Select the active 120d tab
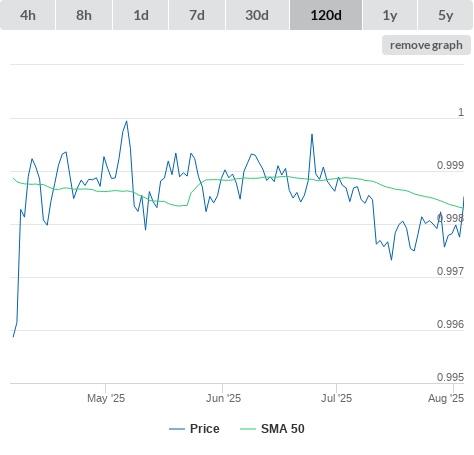This screenshot has width=474, height=455. [x=326, y=15]
